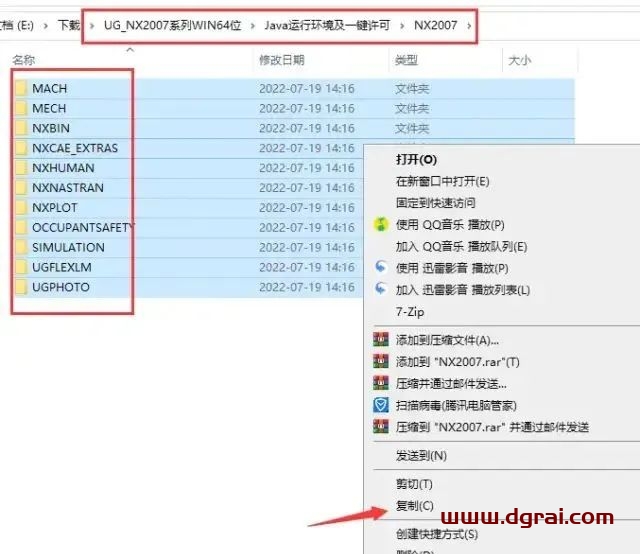The height and width of the screenshot is (554, 640).
Task: Click the QQ Music icon in context menu
Action: tap(381, 225)
